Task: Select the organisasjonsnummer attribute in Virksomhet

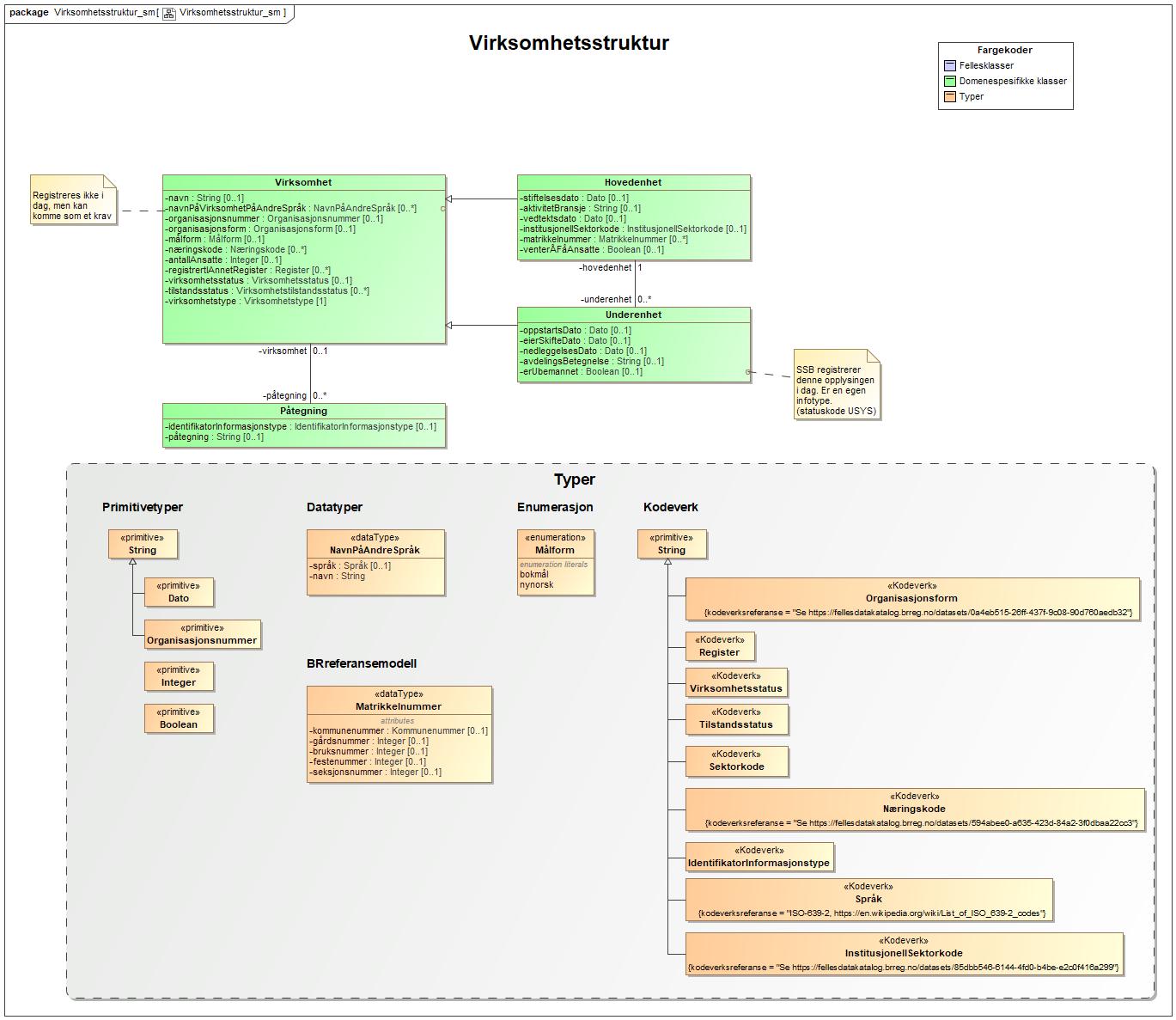Action: (274, 218)
